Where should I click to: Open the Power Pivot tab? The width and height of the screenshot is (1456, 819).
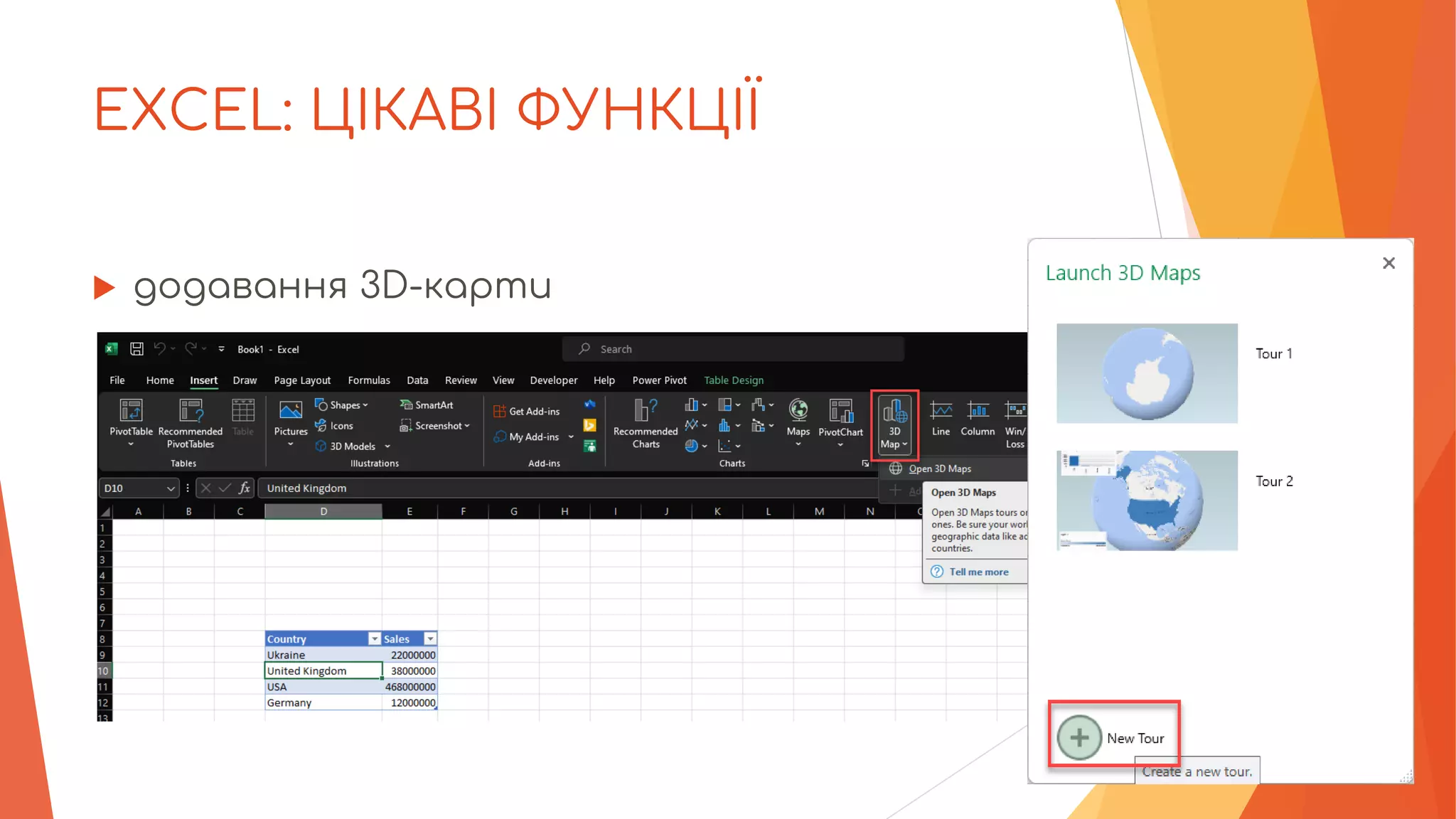(660, 380)
